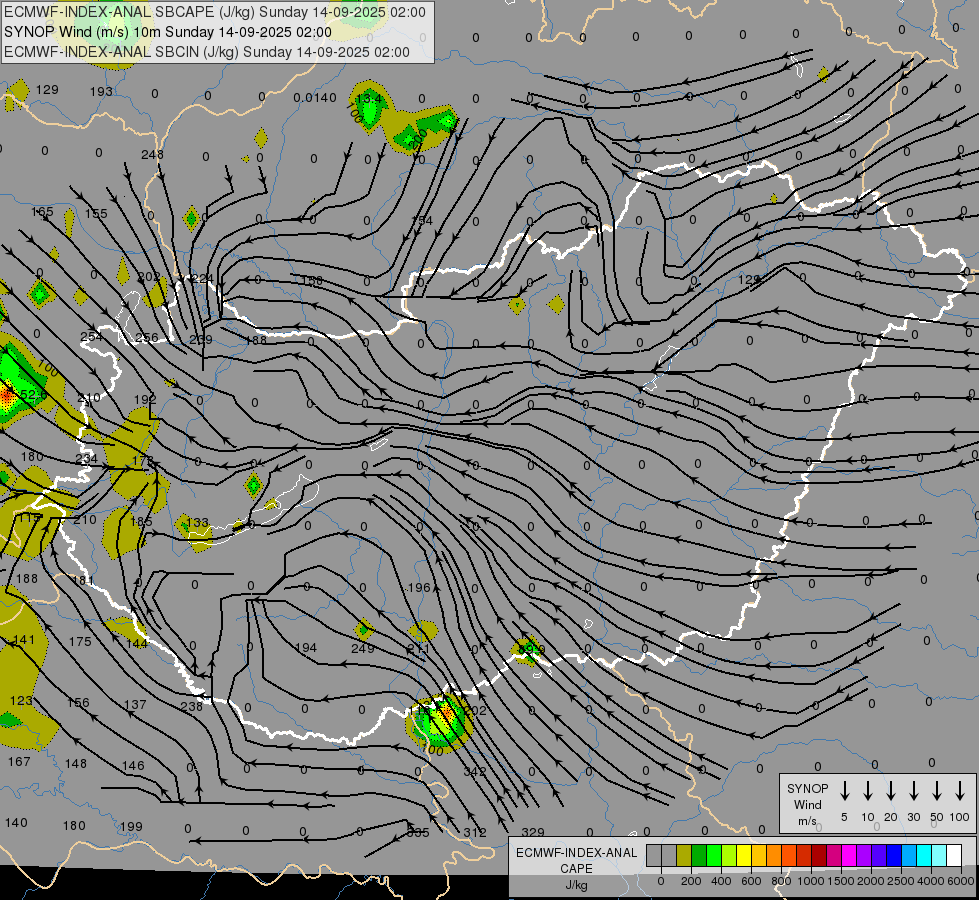Click the wind arrow above 20 m/s
The height and width of the screenshot is (900, 979).
pos(890,791)
